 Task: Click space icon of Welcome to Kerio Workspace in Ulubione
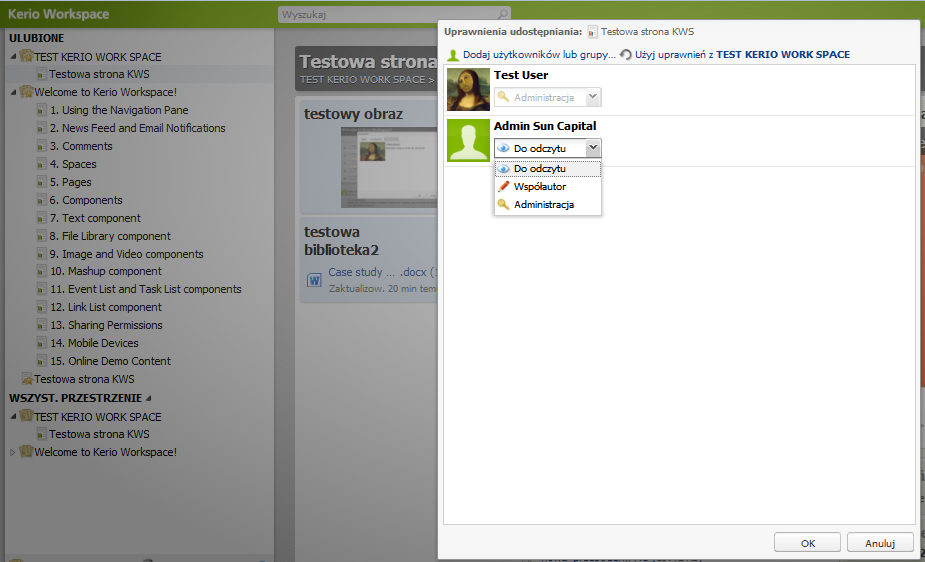coord(27,92)
